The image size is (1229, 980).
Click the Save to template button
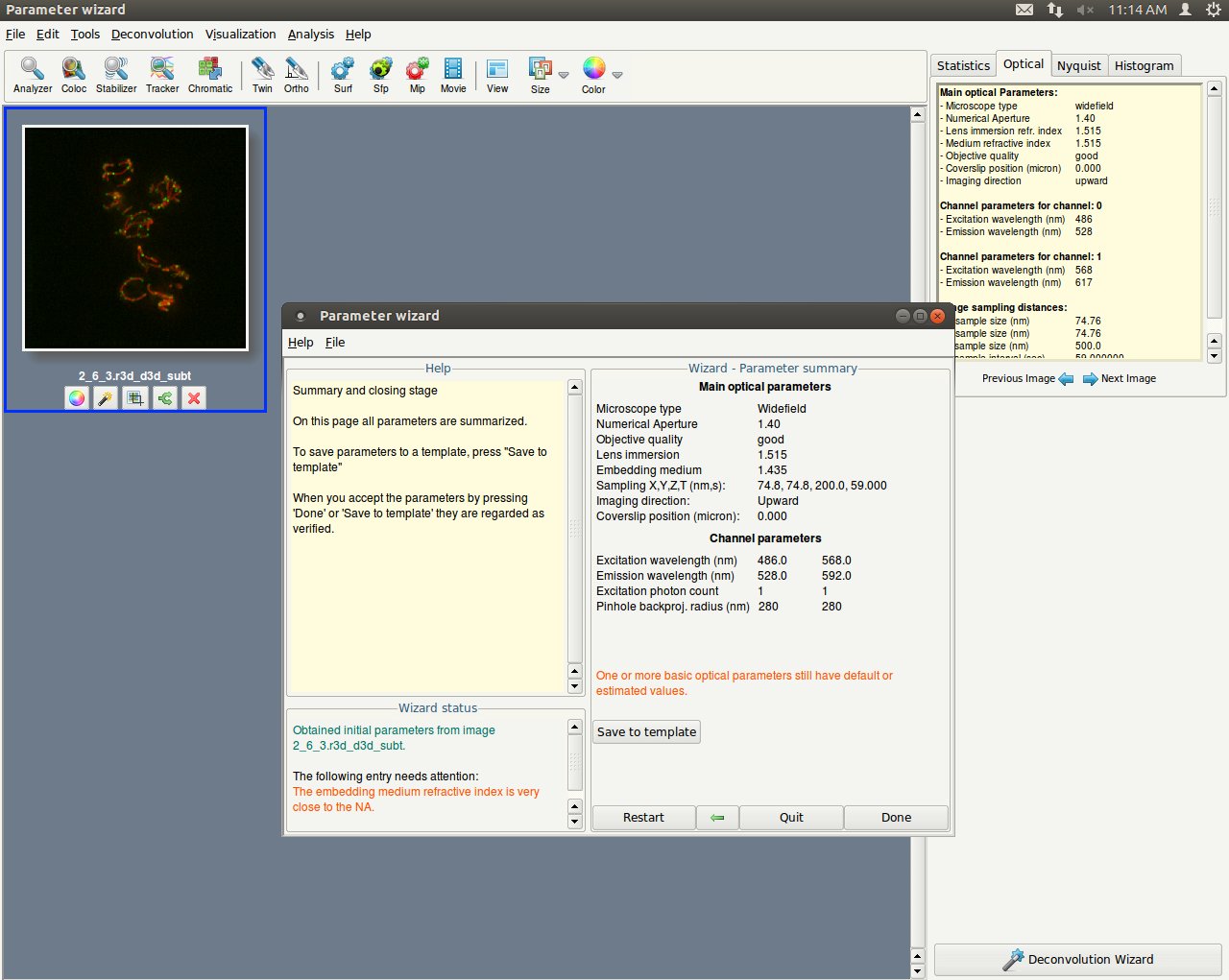(646, 732)
